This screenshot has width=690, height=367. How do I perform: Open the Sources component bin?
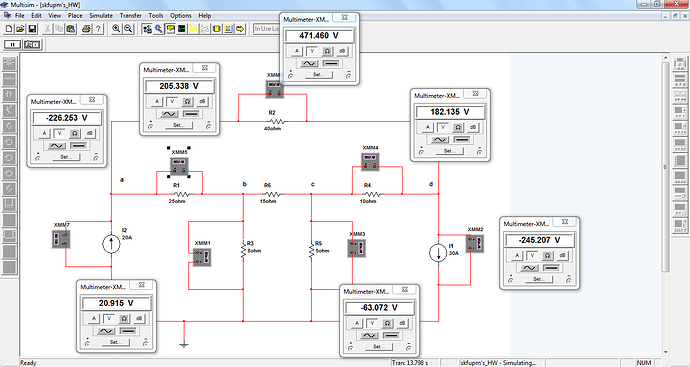pyautogui.click(x=10, y=63)
